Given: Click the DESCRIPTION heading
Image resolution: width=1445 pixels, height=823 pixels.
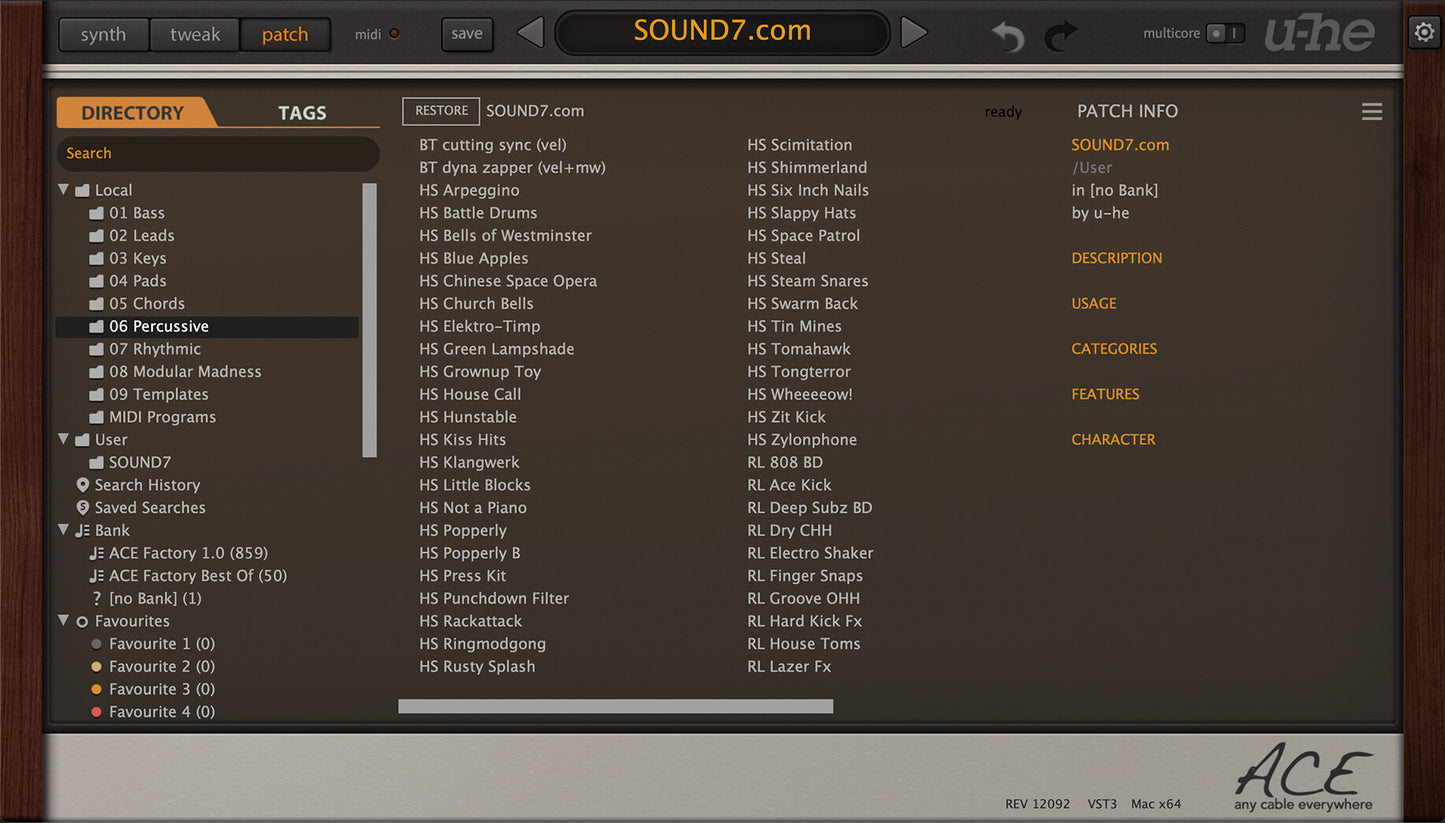Looking at the screenshot, I should tap(1117, 258).
